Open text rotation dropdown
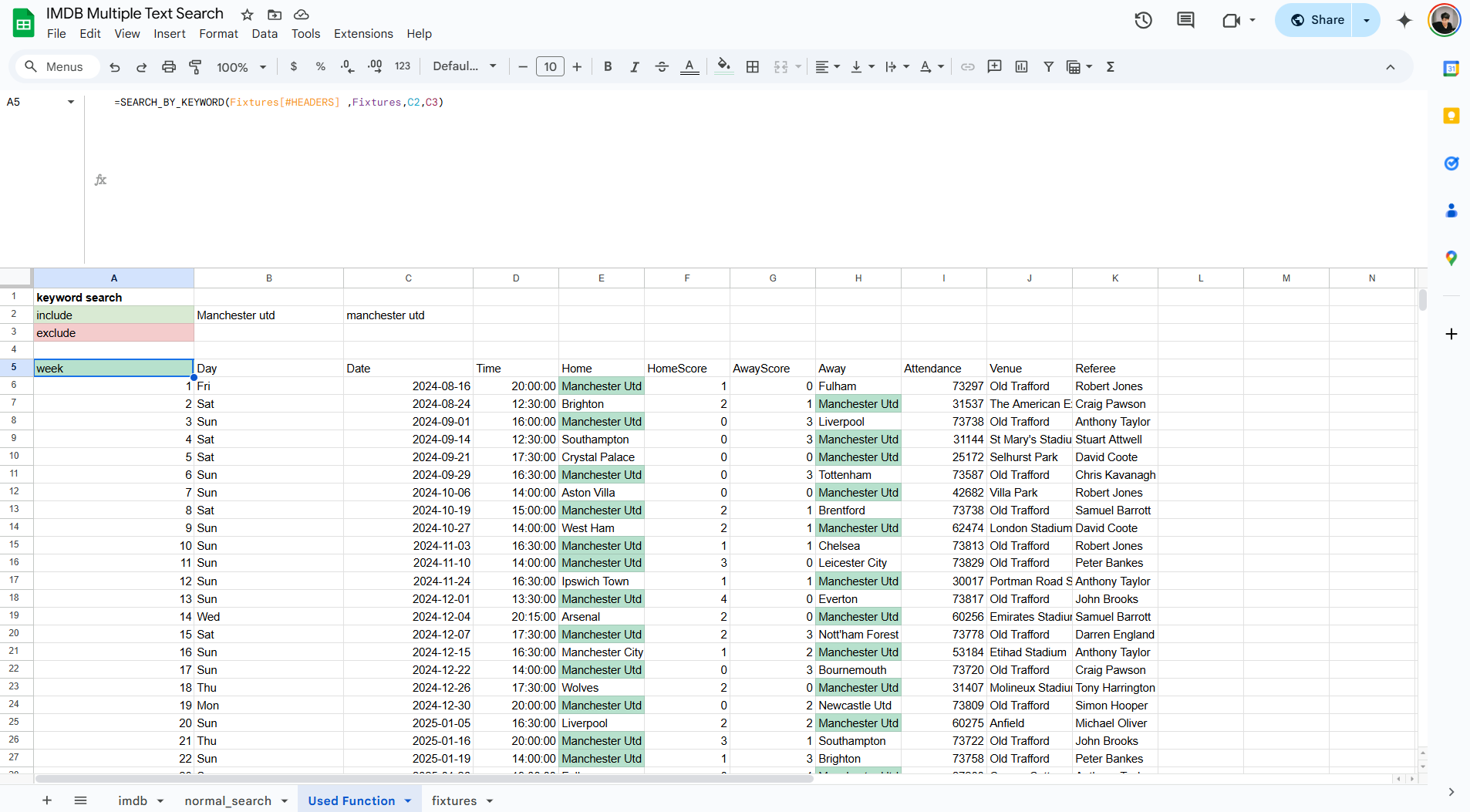1470x812 pixels. 932,67
